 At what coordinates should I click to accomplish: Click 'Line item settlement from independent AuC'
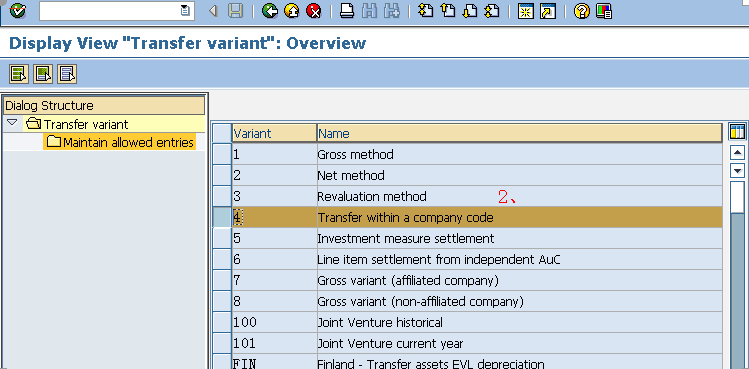point(520,260)
